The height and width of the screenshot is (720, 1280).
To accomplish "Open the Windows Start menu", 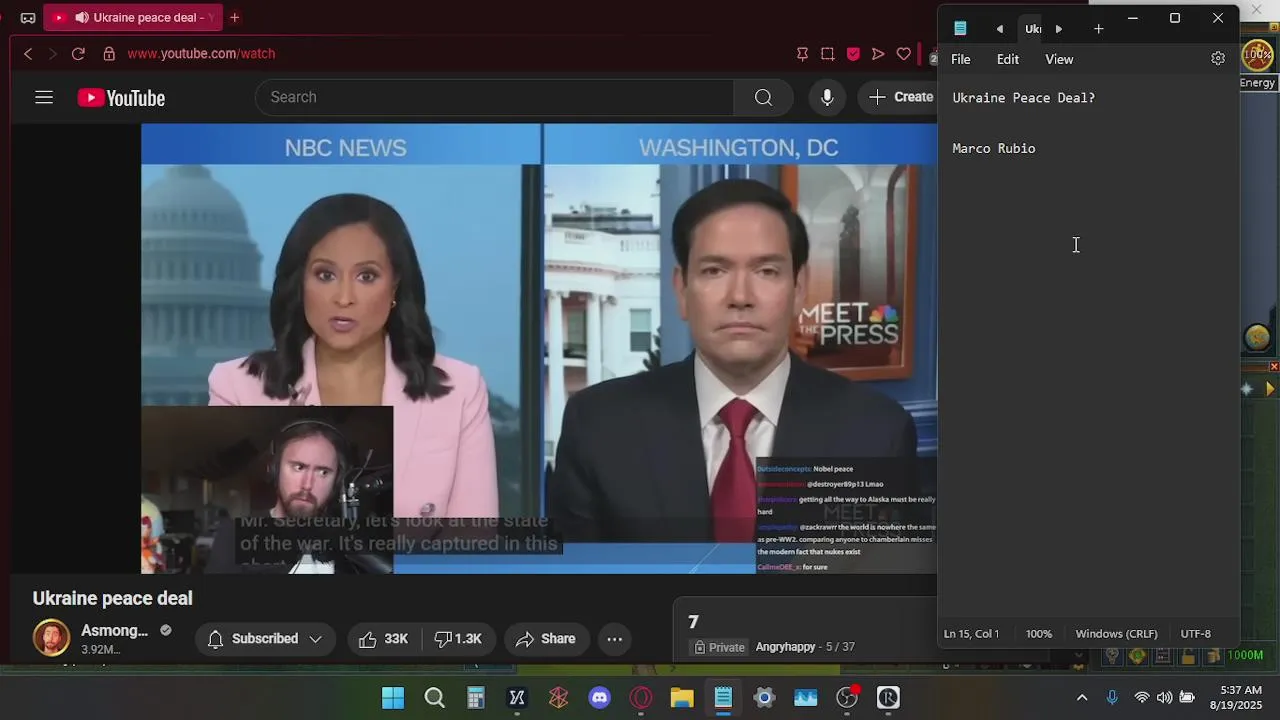I will pyautogui.click(x=393, y=698).
